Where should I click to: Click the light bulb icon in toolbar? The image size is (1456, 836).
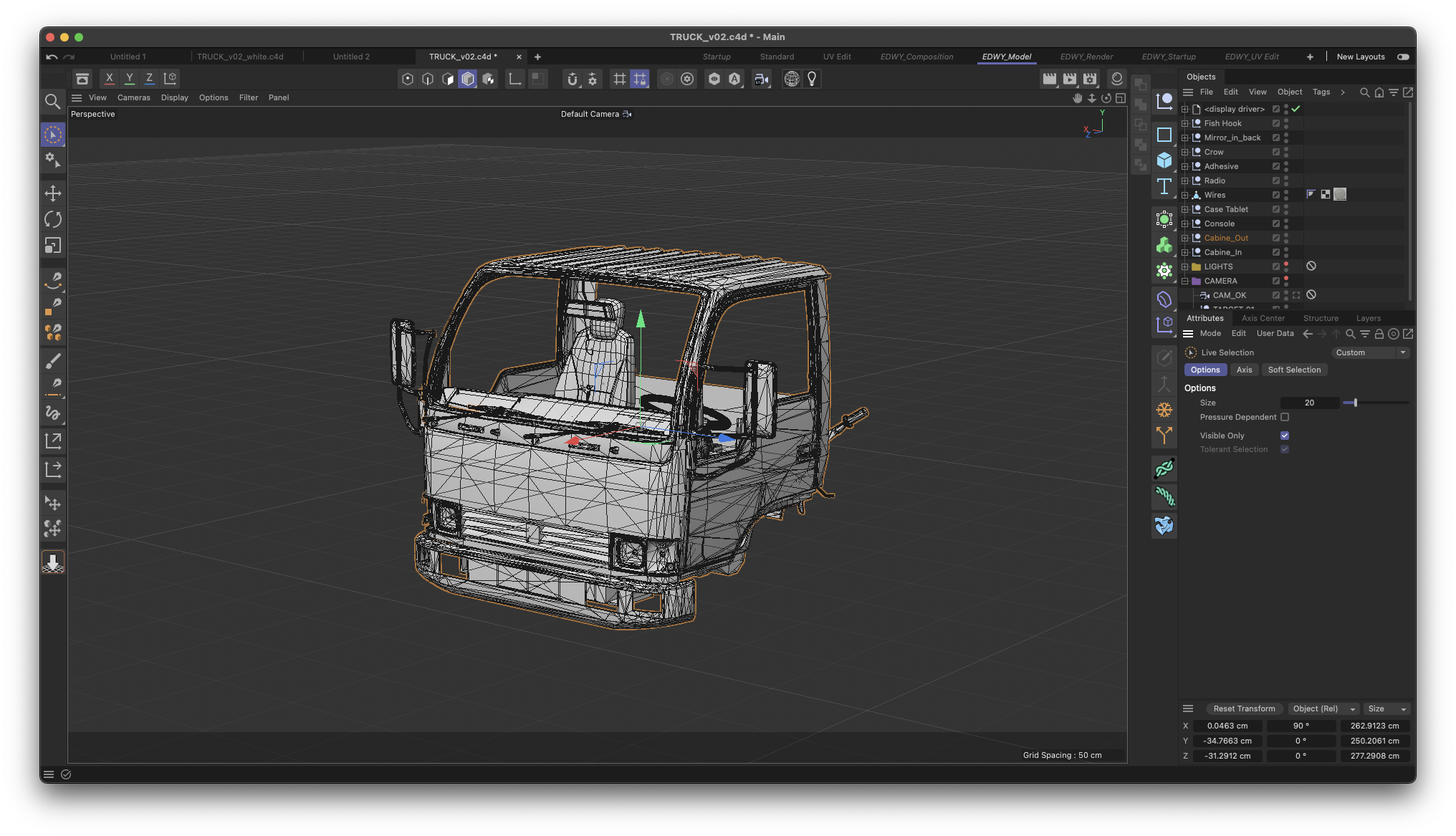812,79
